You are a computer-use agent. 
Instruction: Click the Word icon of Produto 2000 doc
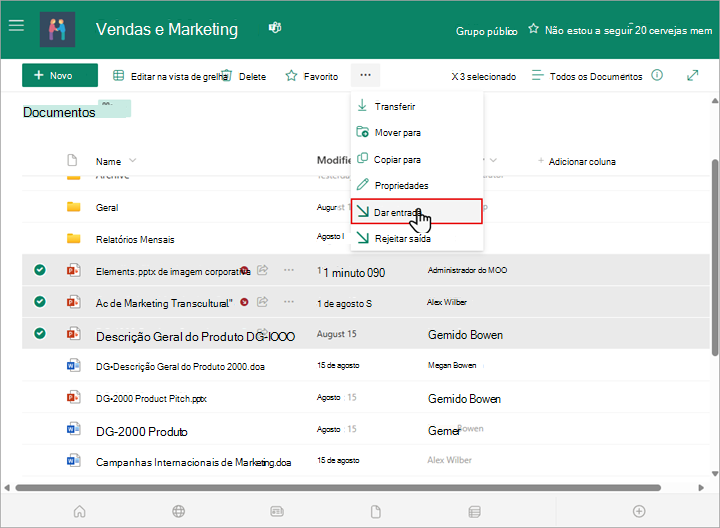(x=73, y=365)
